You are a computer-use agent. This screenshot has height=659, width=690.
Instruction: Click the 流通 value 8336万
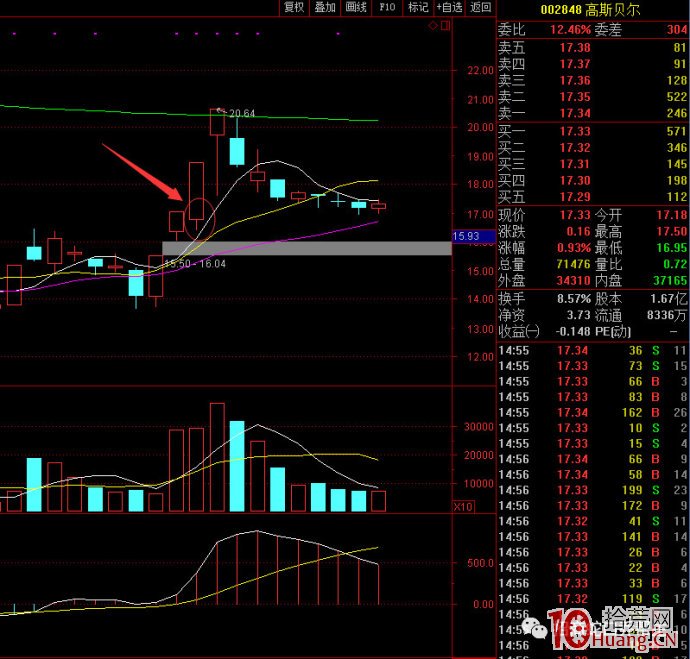pyautogui.click(x=667, y=315)
